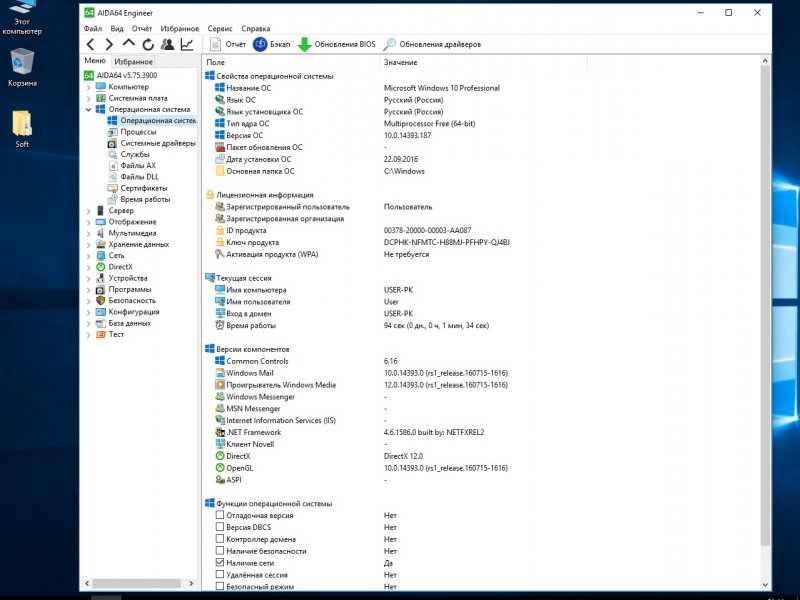Go forward with the right arrow toolbar icon
Image resolution: width=800 pixels, height=600 pixels.
(109, 44)
